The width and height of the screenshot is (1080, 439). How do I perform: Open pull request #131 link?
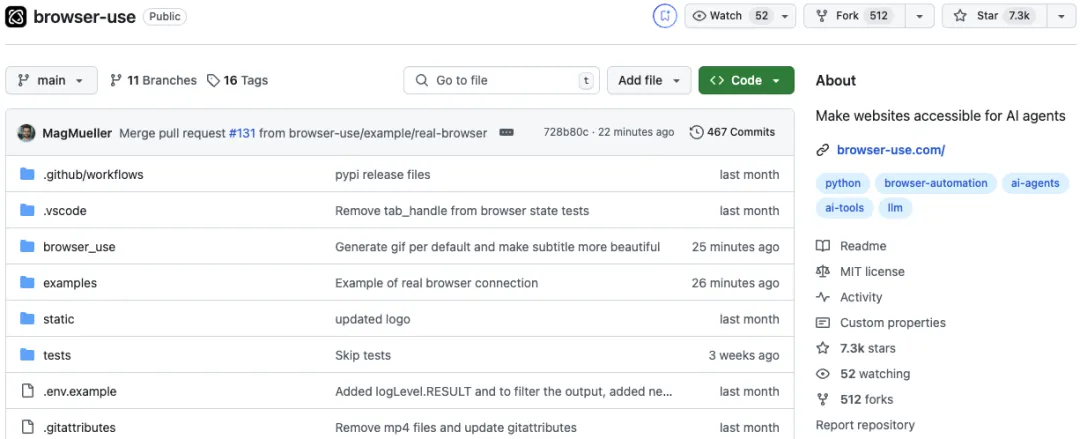click(x=242, y=133)
